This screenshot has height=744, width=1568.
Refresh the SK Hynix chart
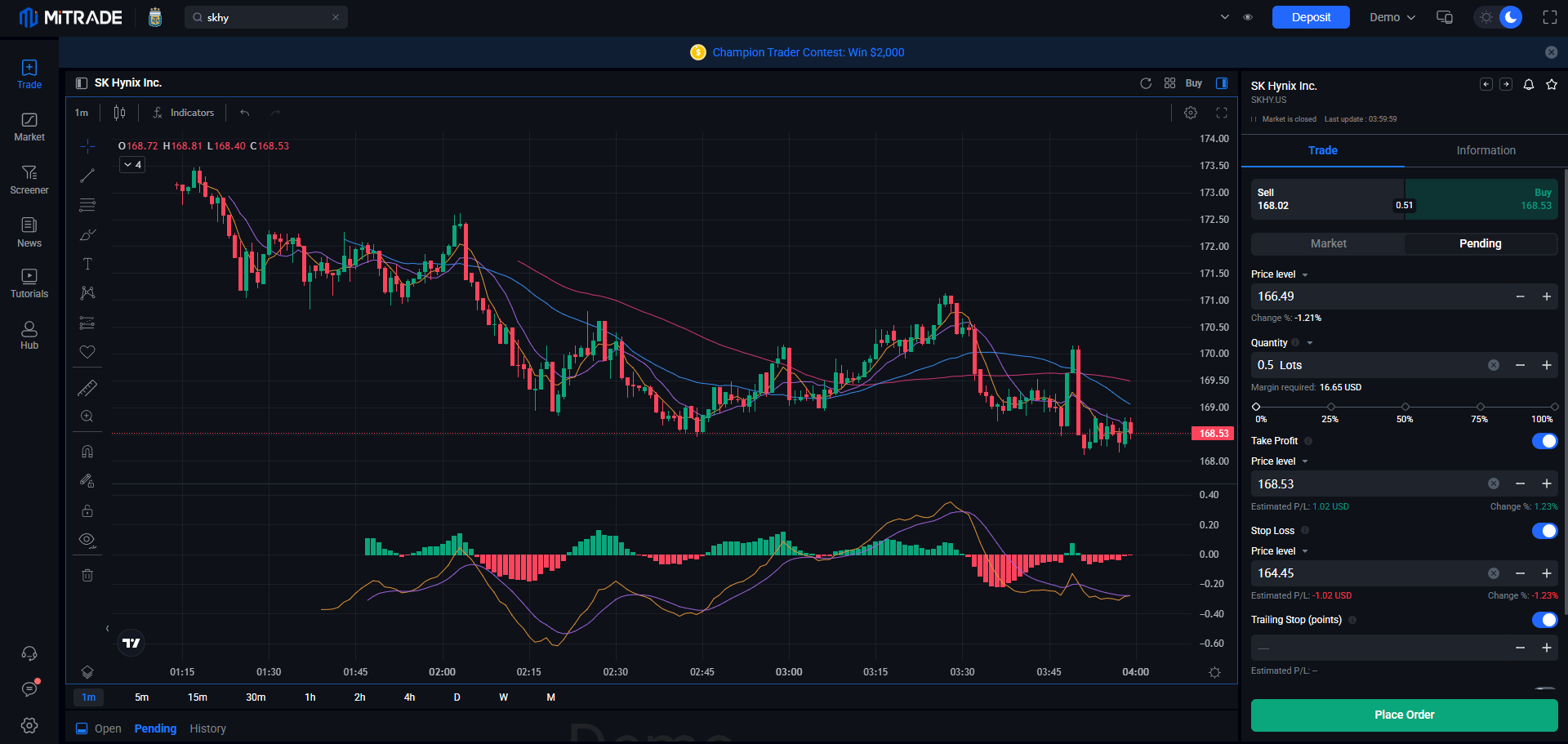(1146, 83)
